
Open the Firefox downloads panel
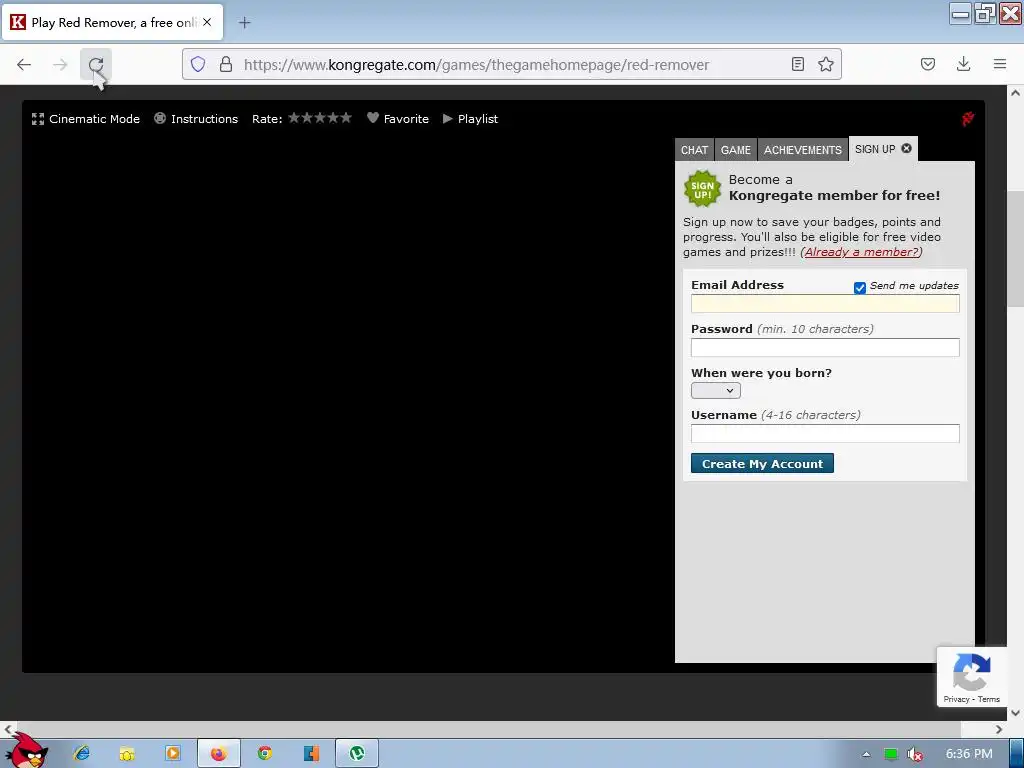pos(963,64)
